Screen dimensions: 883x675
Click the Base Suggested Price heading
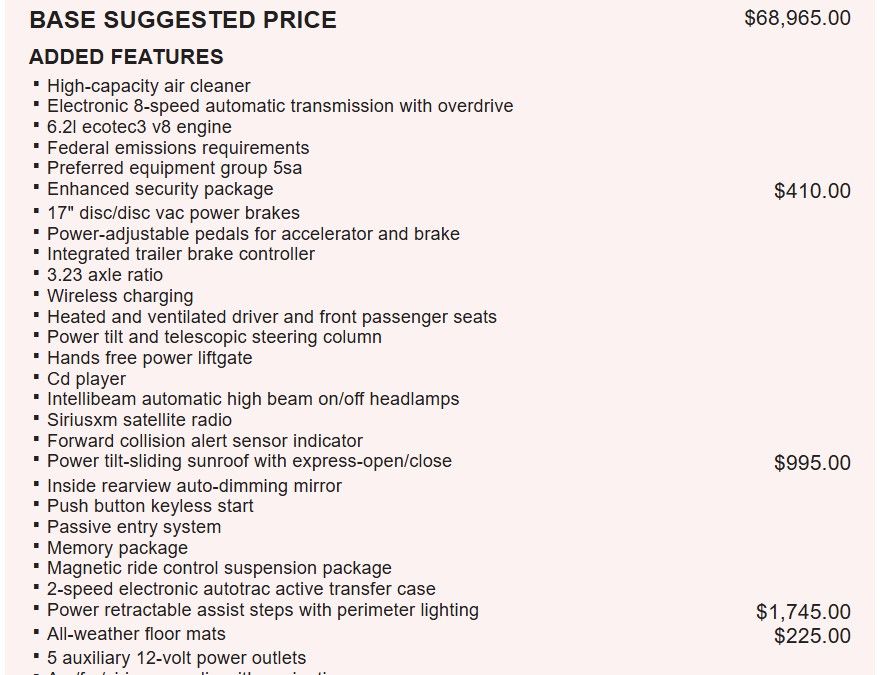tap(183, 20)
